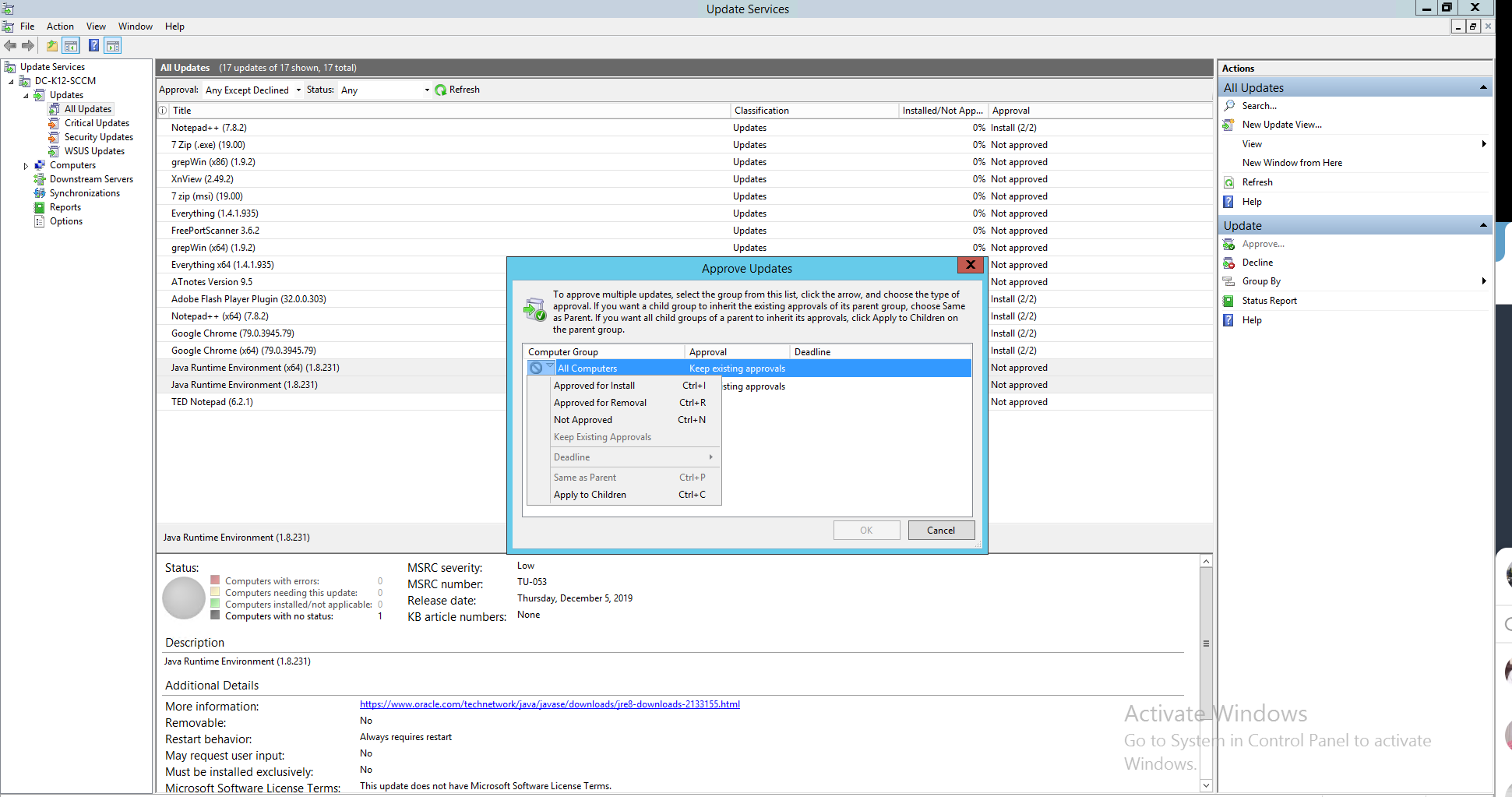Generate a Status Report
This screenshot has width=1512, height=797.
(1269, 300)
